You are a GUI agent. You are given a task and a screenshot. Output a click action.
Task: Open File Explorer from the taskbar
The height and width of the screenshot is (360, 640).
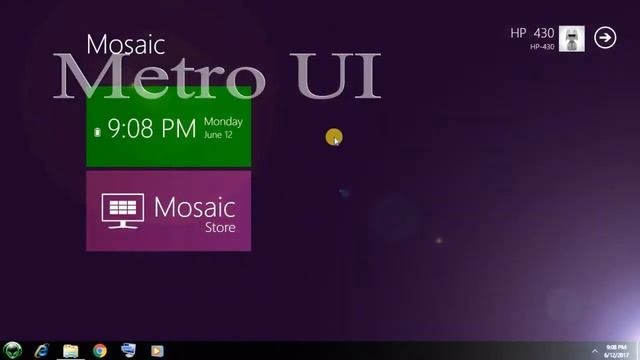(x=71, y=351)
